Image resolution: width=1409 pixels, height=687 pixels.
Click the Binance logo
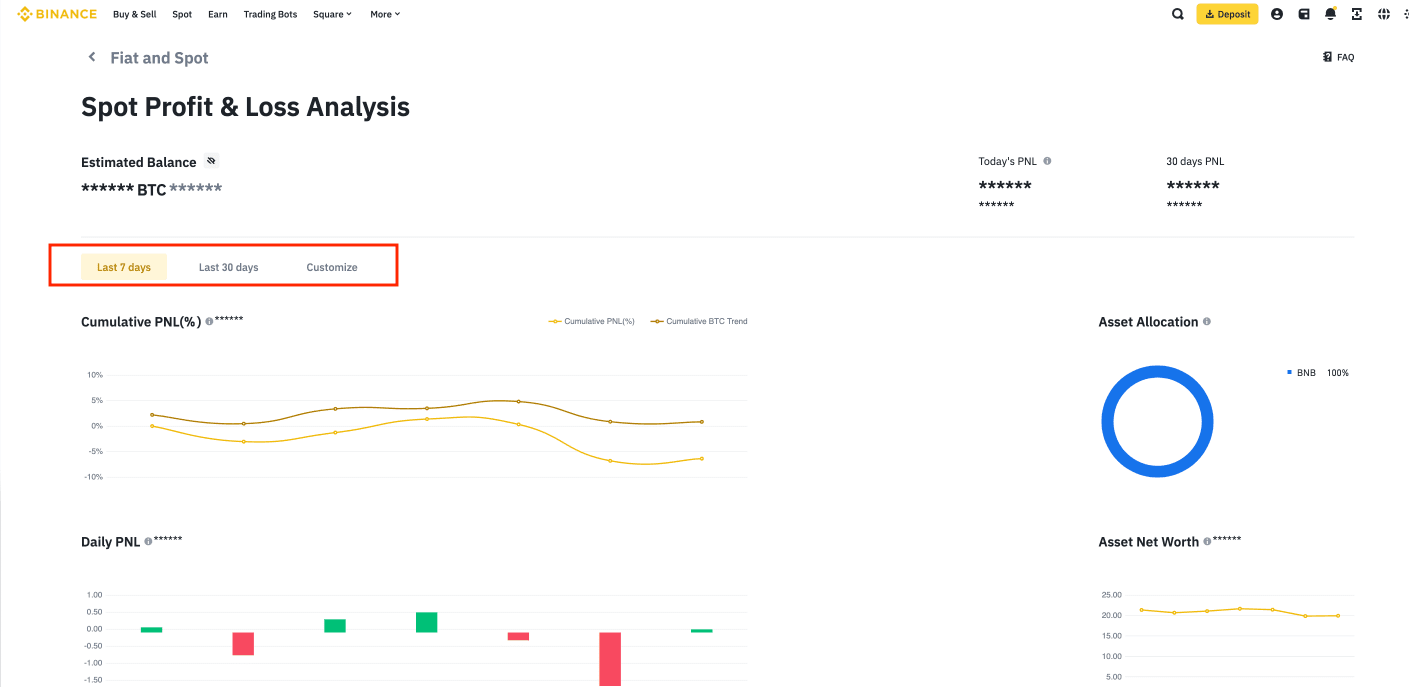[x=57, y=14]
